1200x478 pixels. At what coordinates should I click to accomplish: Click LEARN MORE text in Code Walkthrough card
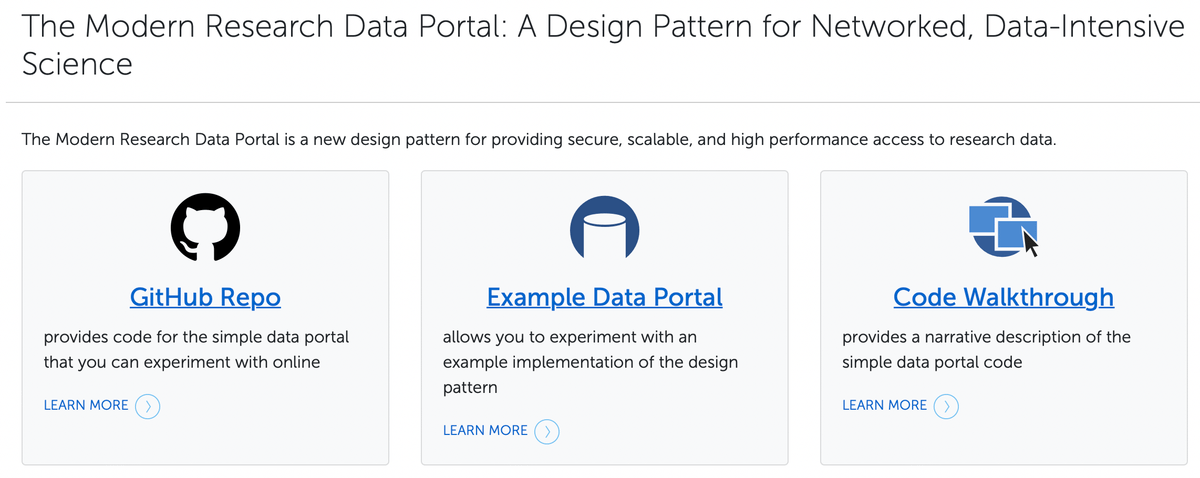885,405
